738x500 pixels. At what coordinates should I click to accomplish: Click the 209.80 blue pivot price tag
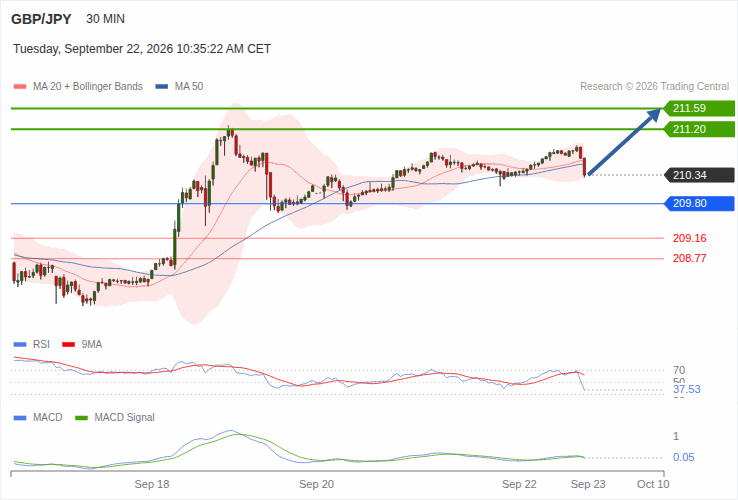[x=699, y=203]
